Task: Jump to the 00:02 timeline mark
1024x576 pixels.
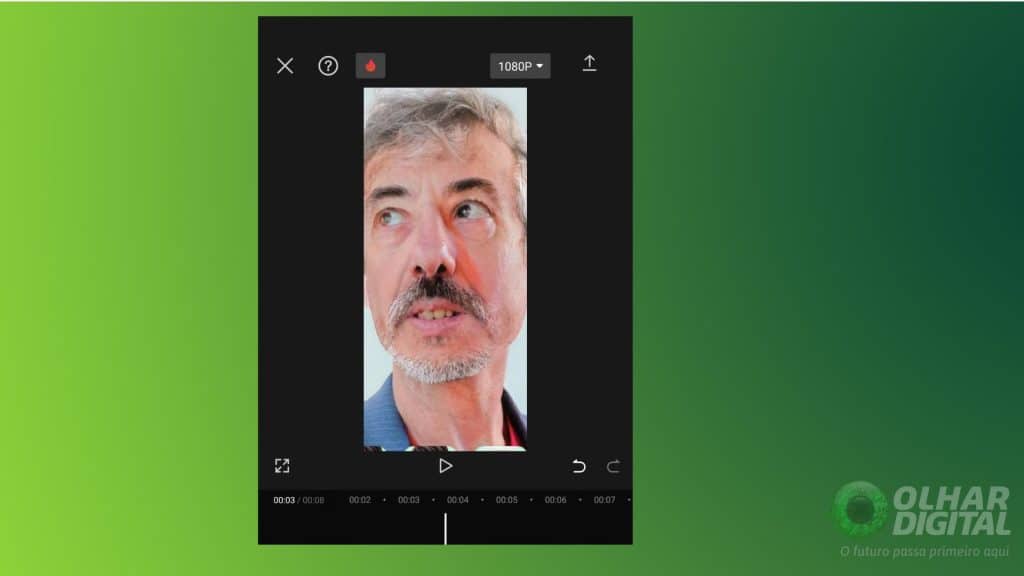Action: 360,500
